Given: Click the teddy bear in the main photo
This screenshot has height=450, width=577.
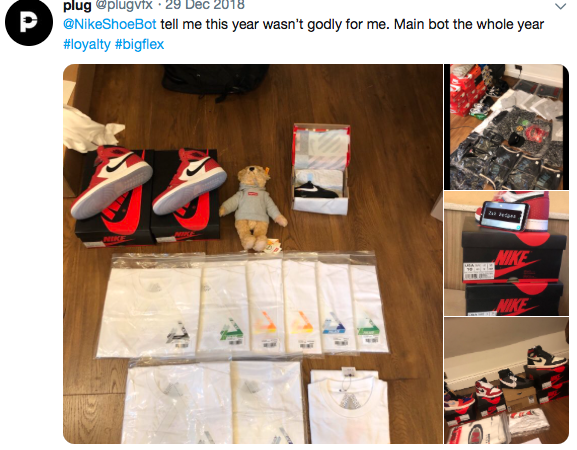Looking at the screenshot, I should [x=253, y=209].
